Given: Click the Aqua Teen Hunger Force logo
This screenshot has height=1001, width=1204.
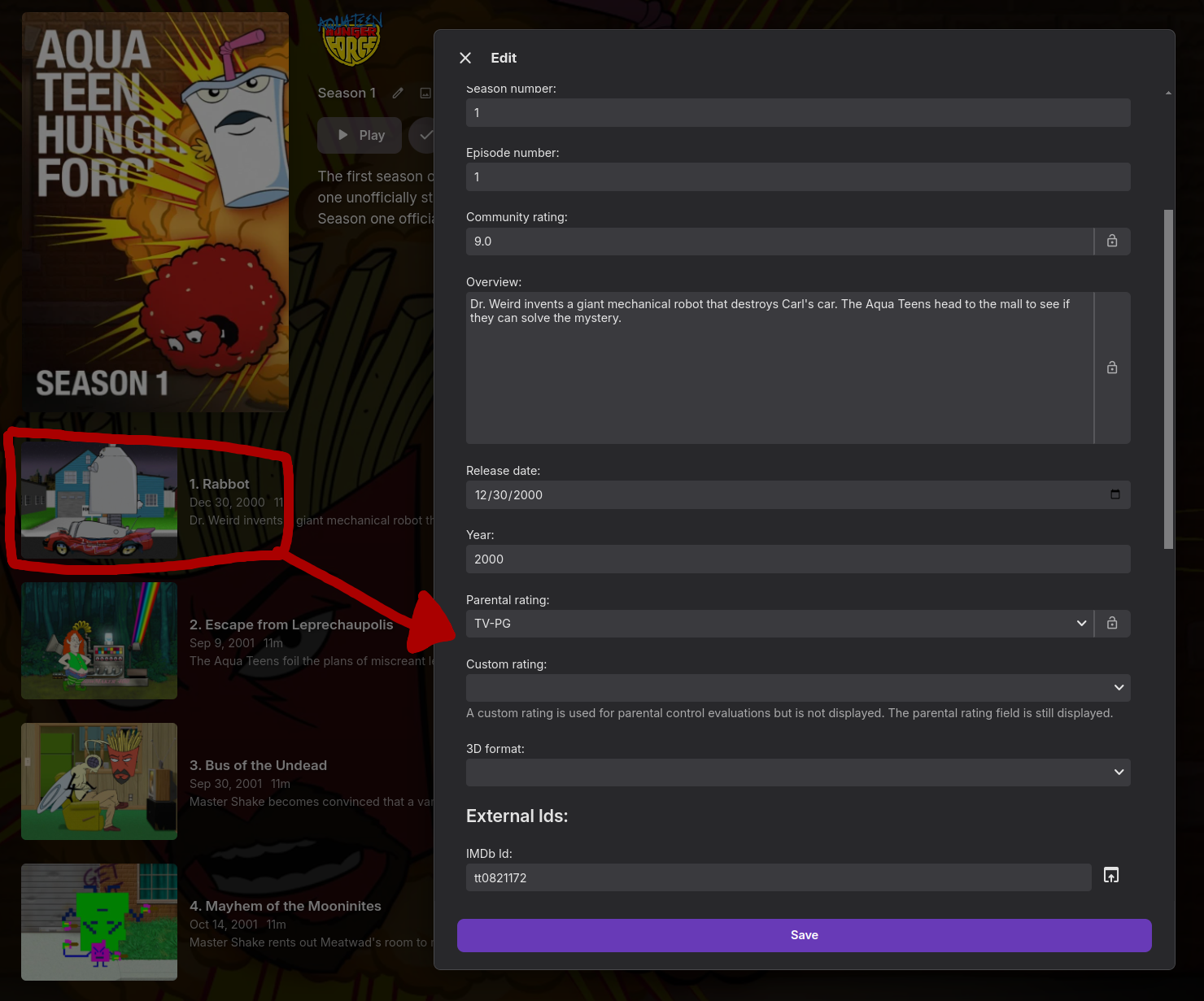Looking at the screenshot, I should [350, 39].
